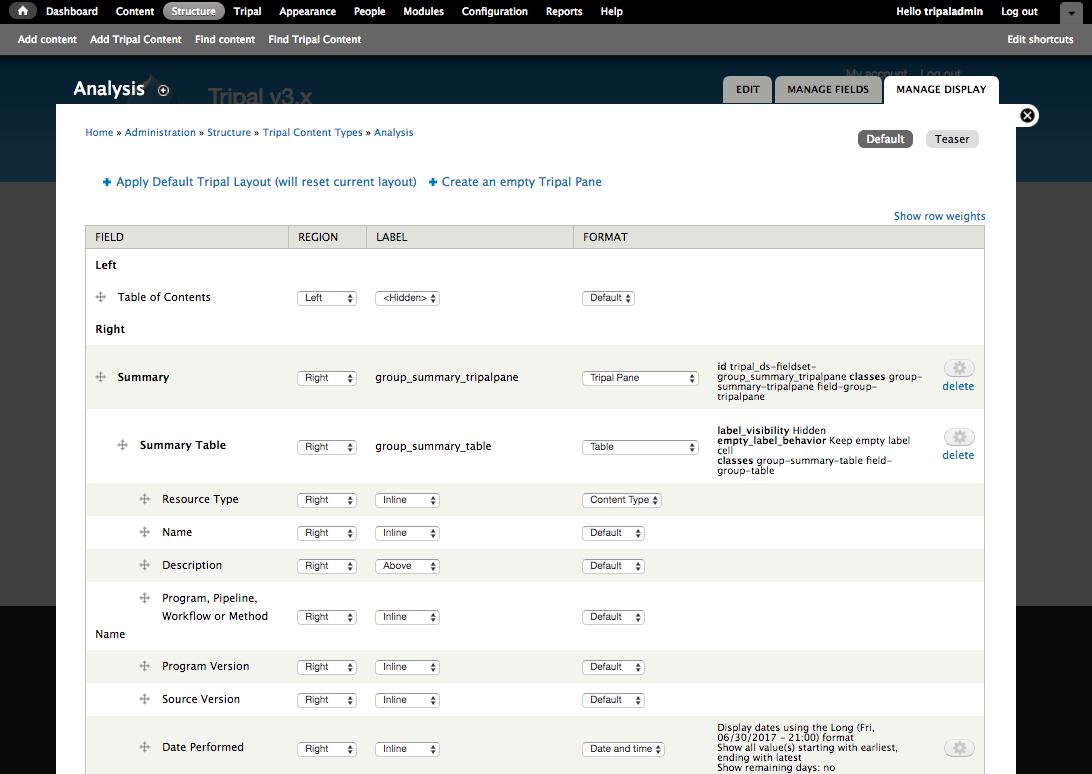This screenshot has width=1092, height=774.
Task: Click Apply Default Tripal Layout link
Action: (x=266, y=182)
